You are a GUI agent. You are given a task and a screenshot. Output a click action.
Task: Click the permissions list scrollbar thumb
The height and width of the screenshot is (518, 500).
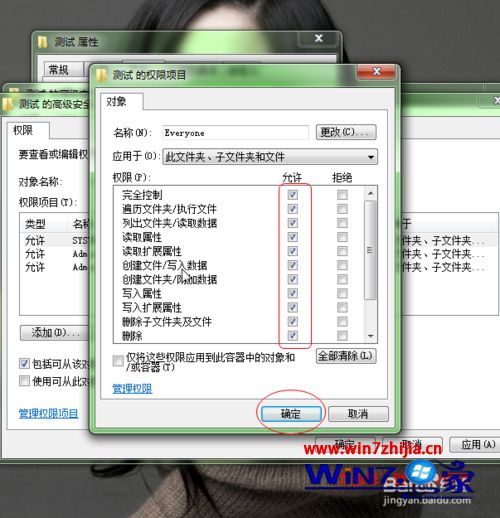pos(371,250)
